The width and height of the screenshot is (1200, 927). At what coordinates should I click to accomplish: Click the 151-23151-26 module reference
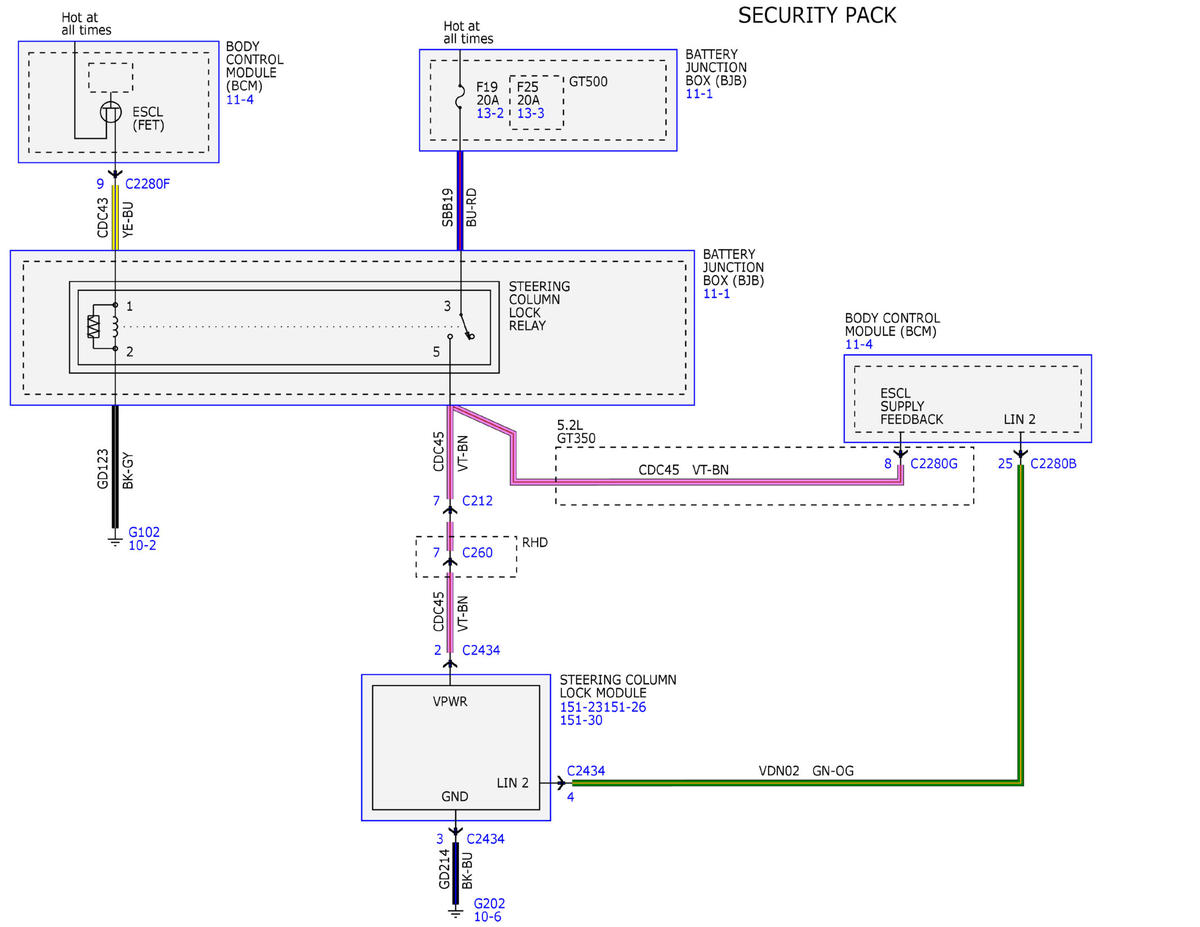point(603,707)
